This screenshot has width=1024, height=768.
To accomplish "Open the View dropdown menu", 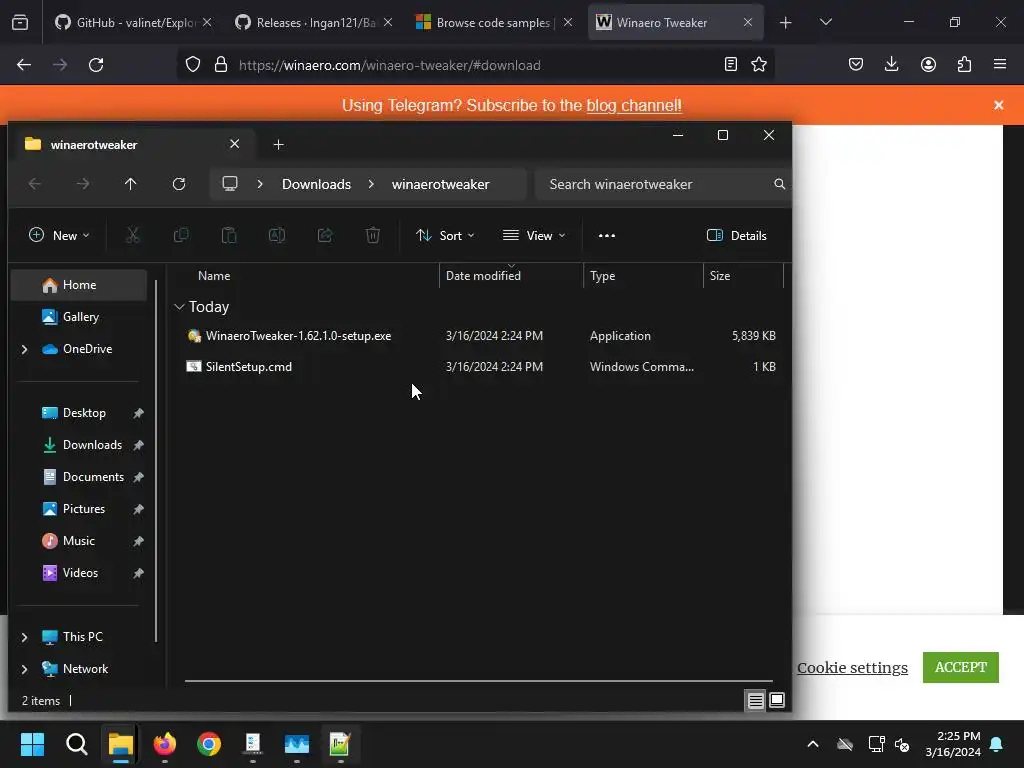I will point(534,236).
